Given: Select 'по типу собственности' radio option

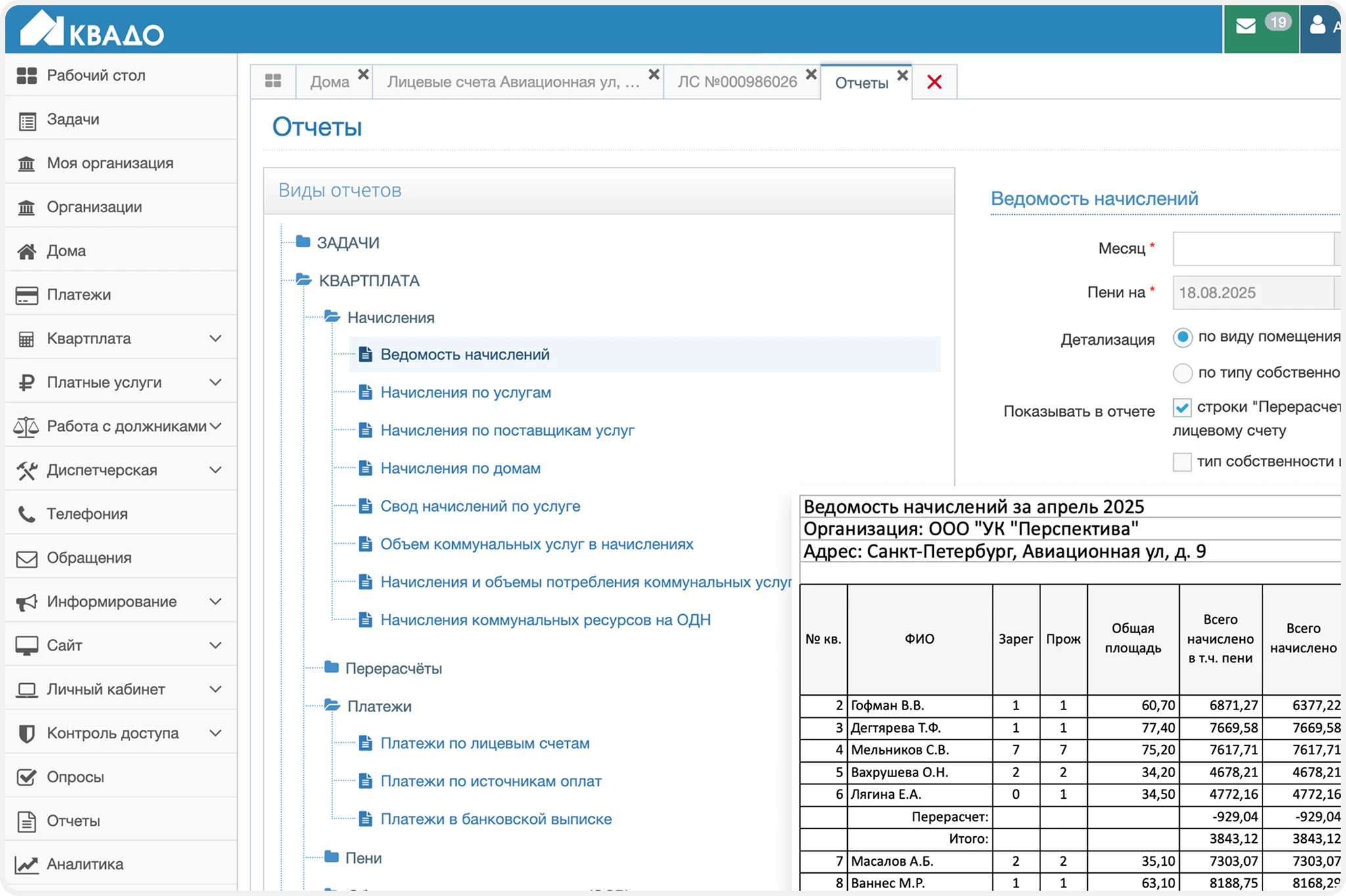Looking at the screenshot, I should pos(1182,373).
